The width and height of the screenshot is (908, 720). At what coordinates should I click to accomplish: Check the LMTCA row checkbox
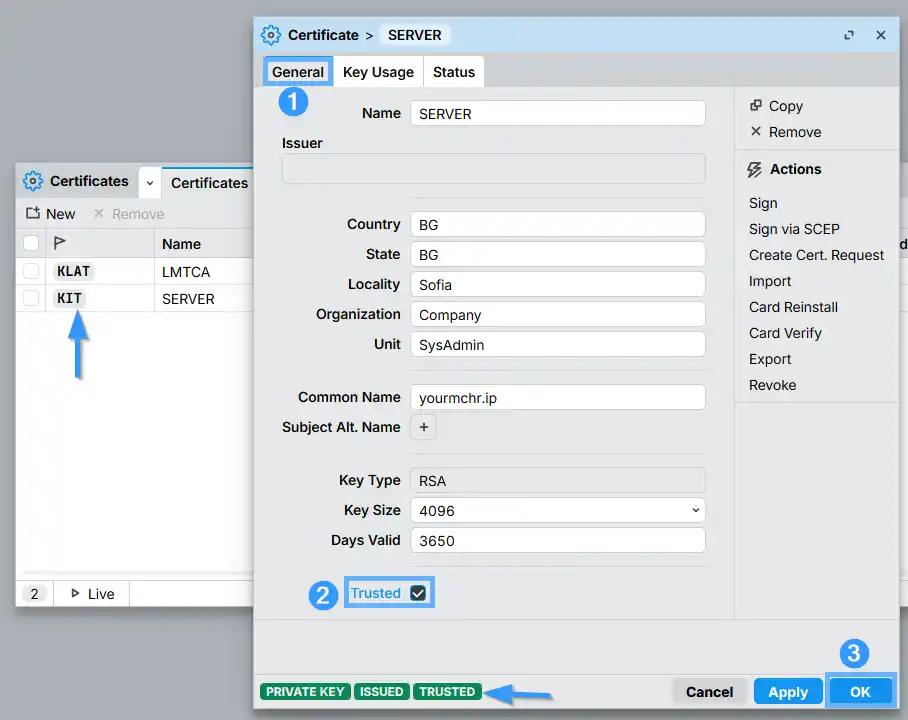tap(31, 271)
